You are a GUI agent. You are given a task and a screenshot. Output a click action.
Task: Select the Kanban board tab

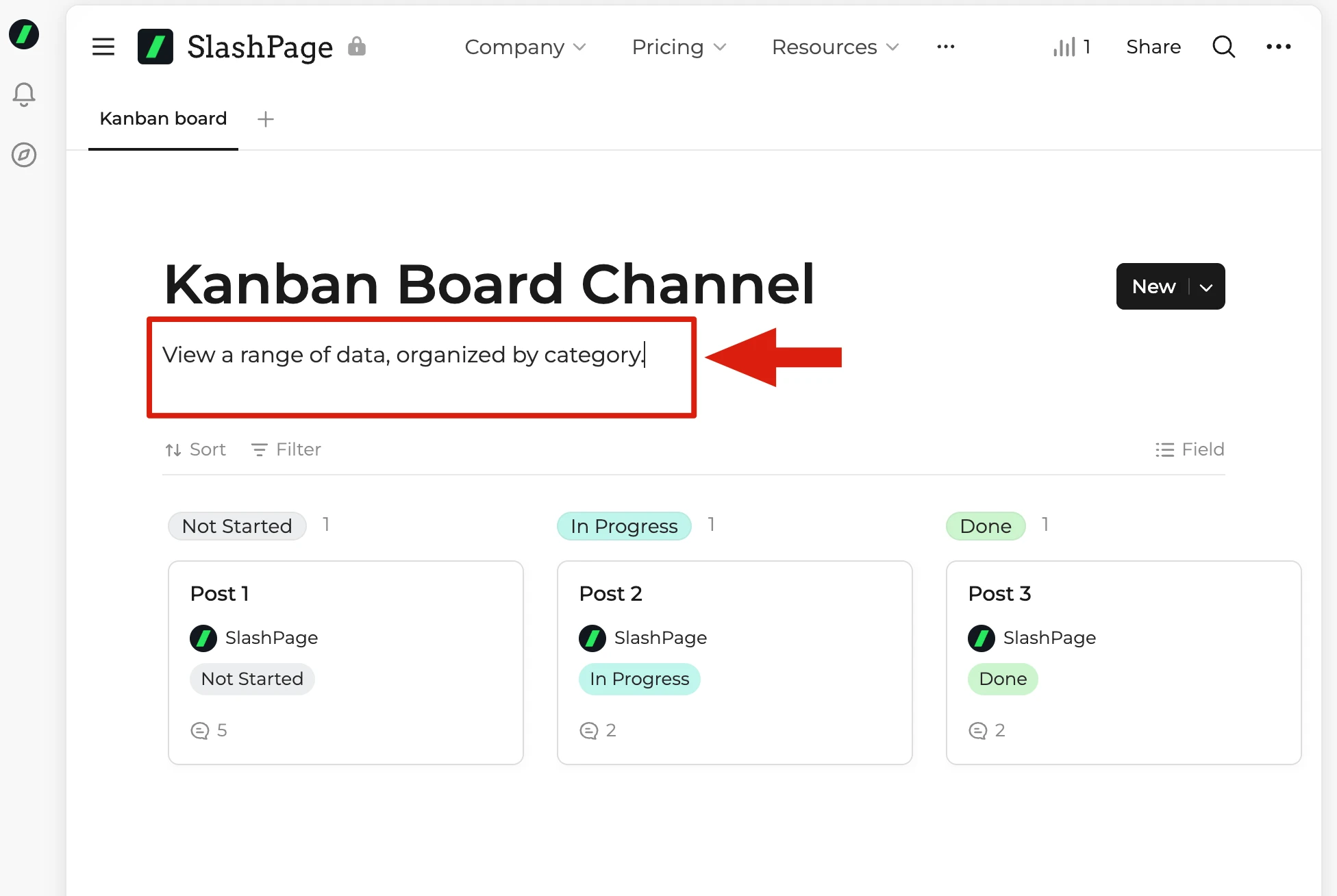click(x=163, y=119)
